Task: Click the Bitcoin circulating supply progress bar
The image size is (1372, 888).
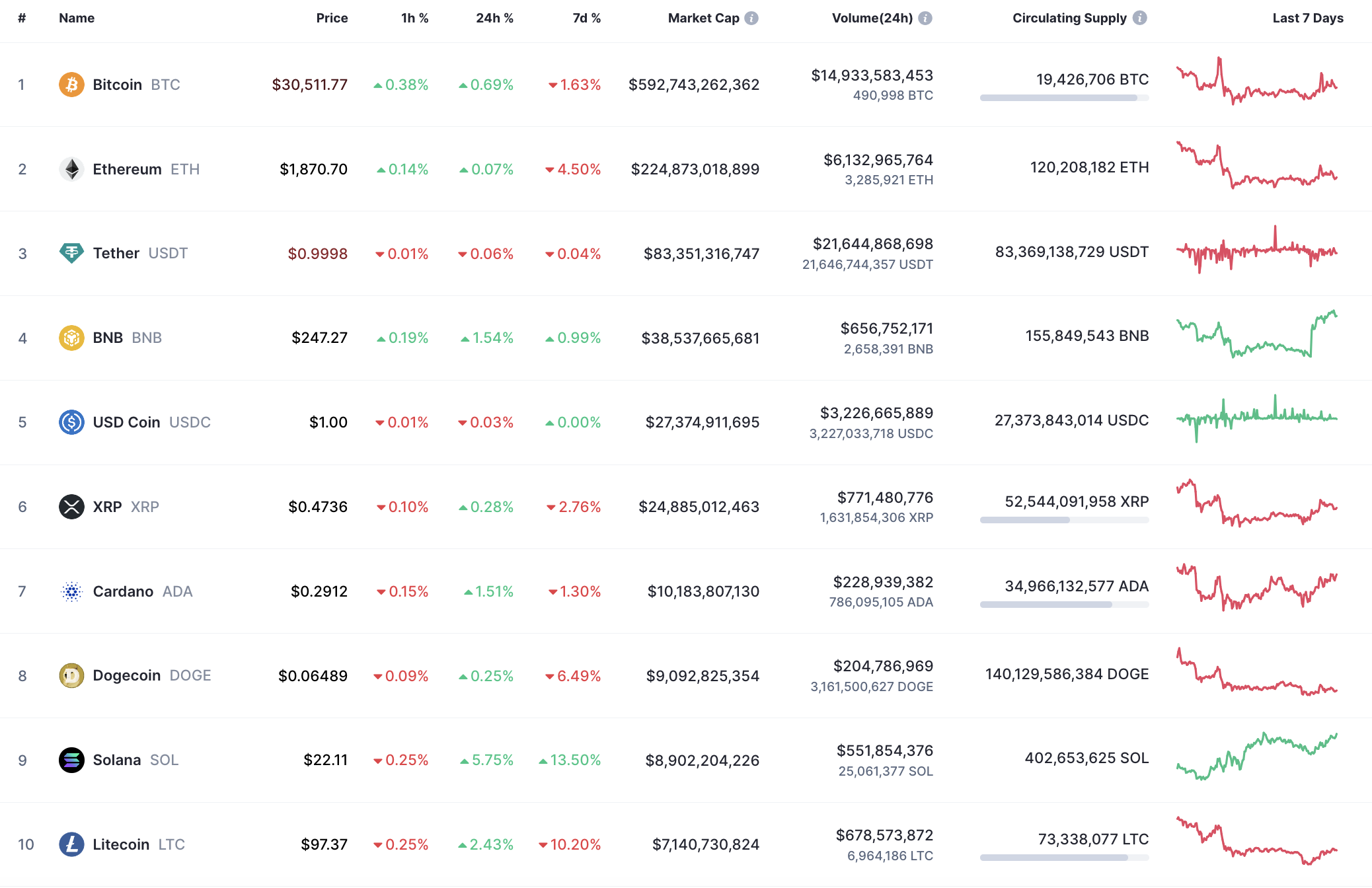Action: (1064, 99)
